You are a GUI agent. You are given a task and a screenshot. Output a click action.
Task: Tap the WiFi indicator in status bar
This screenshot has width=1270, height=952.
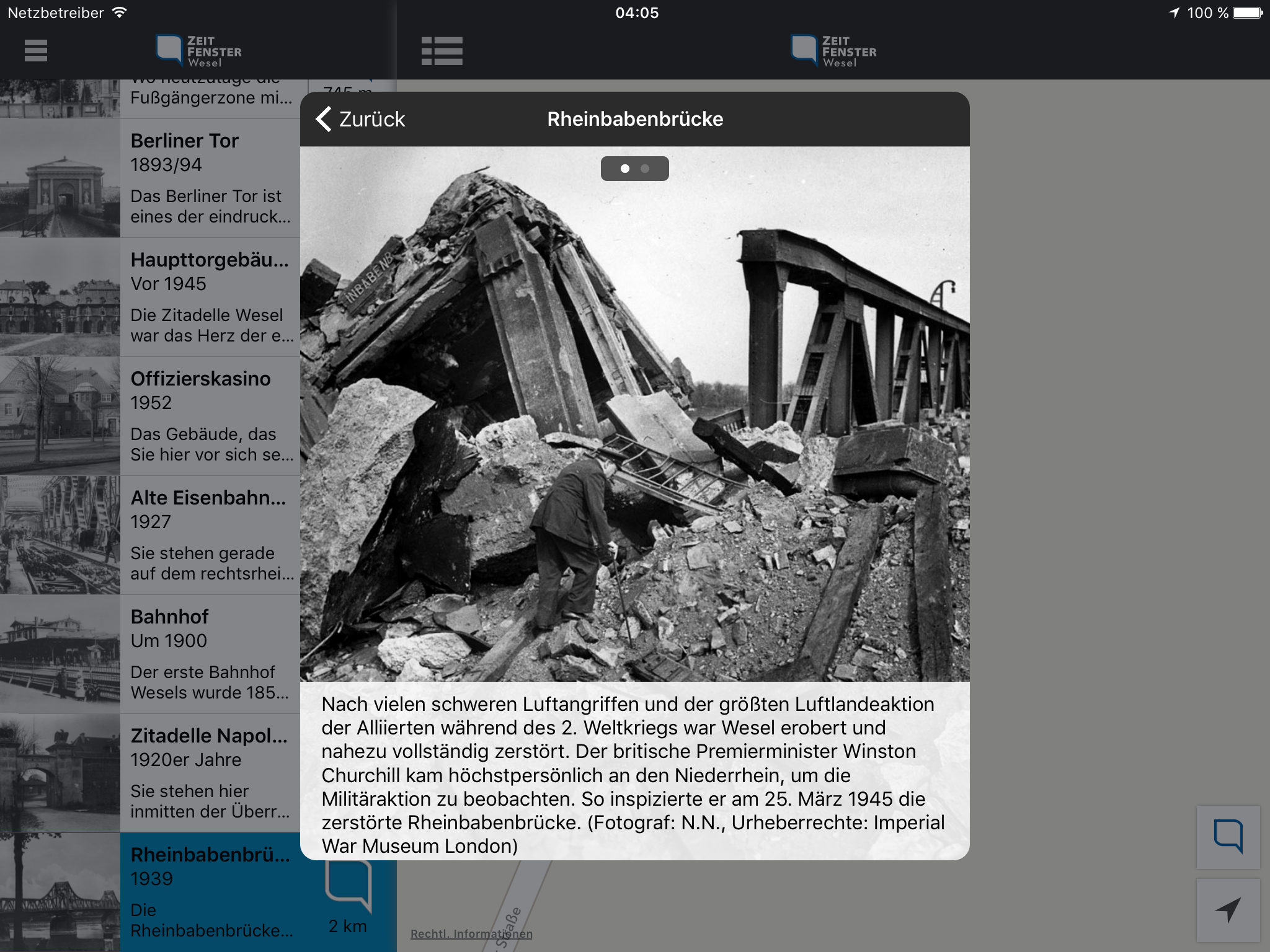click(120, 12)
